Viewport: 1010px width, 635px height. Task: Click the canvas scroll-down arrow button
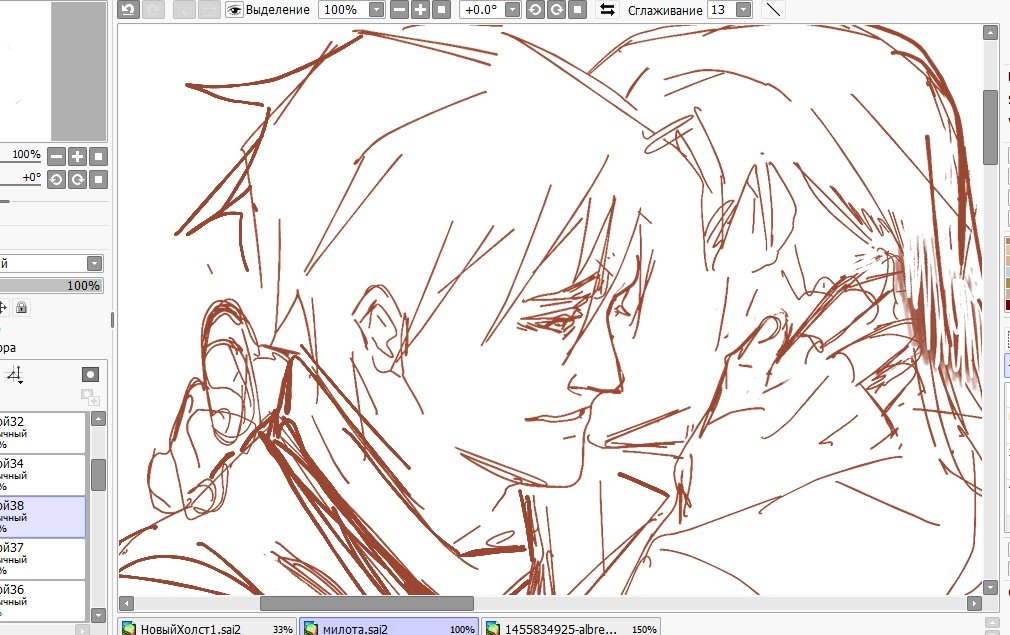point(991,587)
